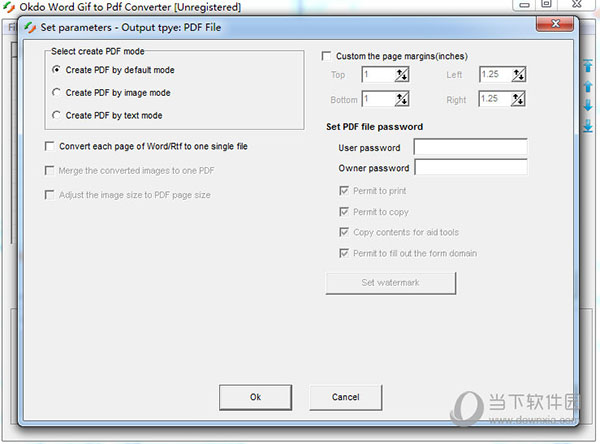Click the Okdo Converter main window title icon

pyautogui.click(x=9, y=7)
